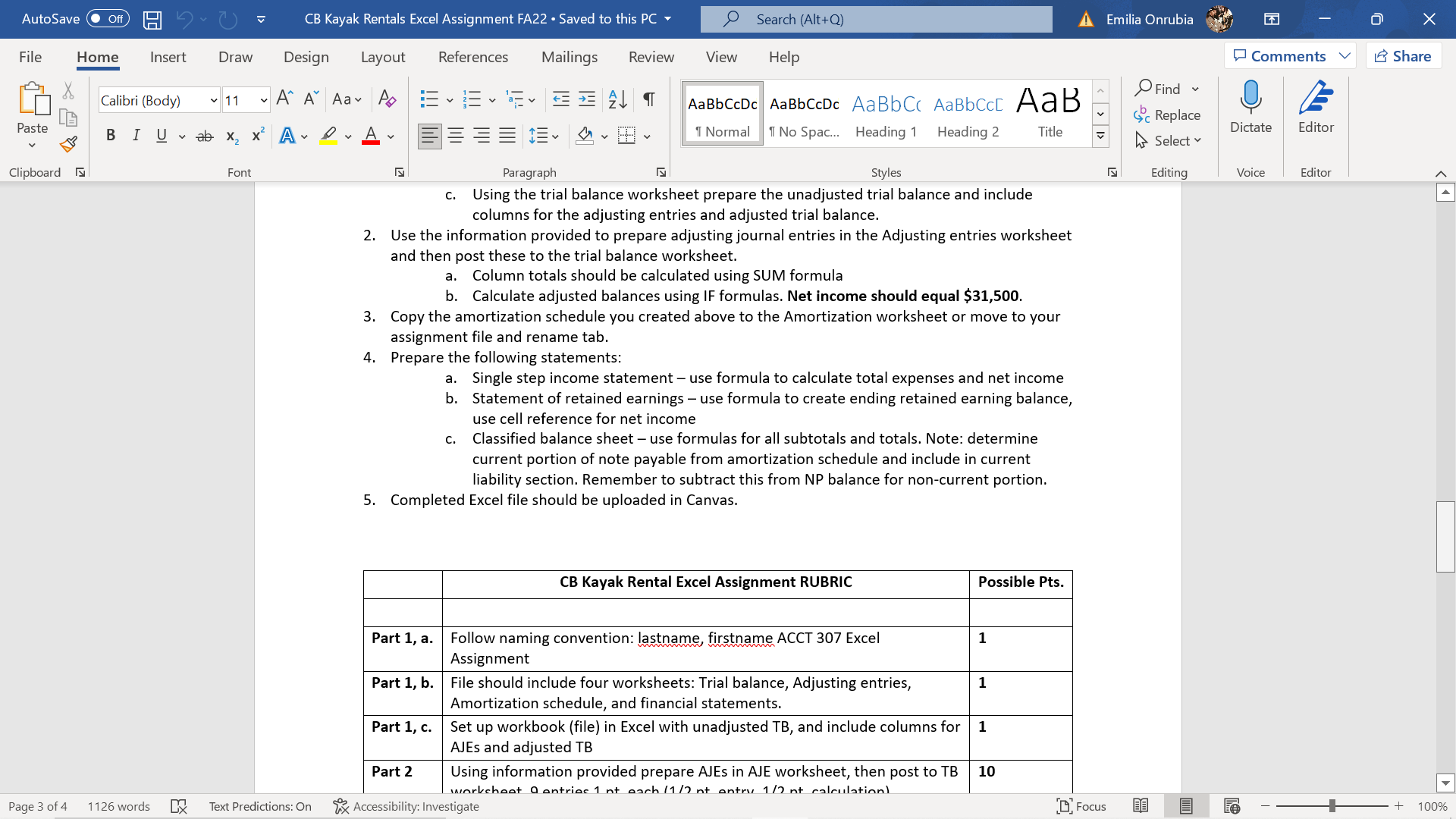
Task: Open the Select dropdown in Editing
Action: click(x=1168, y=140)
